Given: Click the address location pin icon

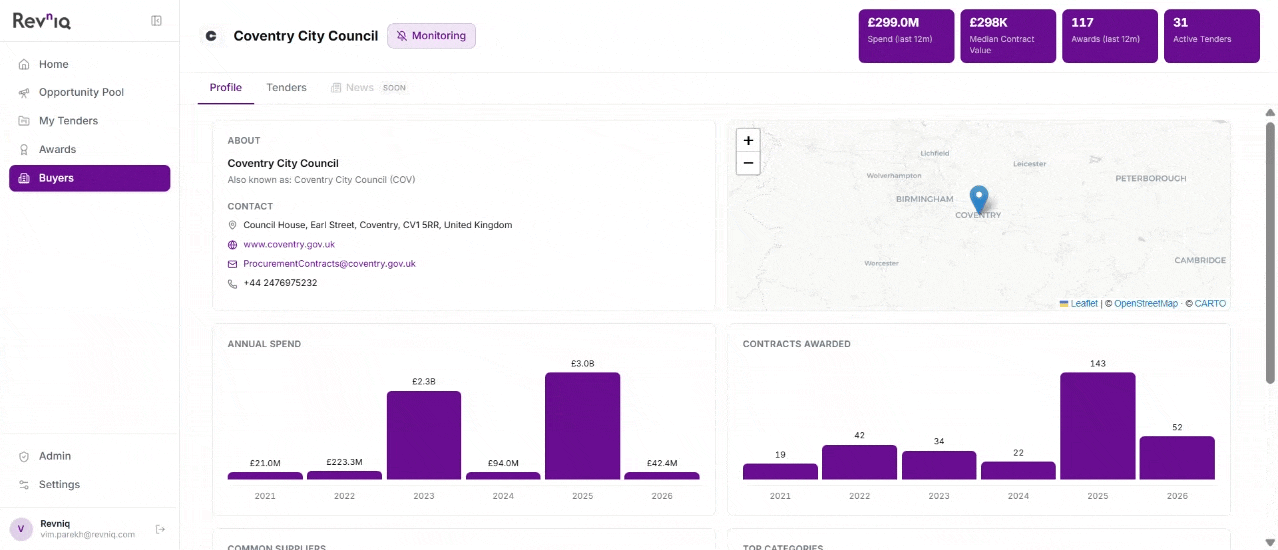Looking at the screenshot, I should point(233,225).
